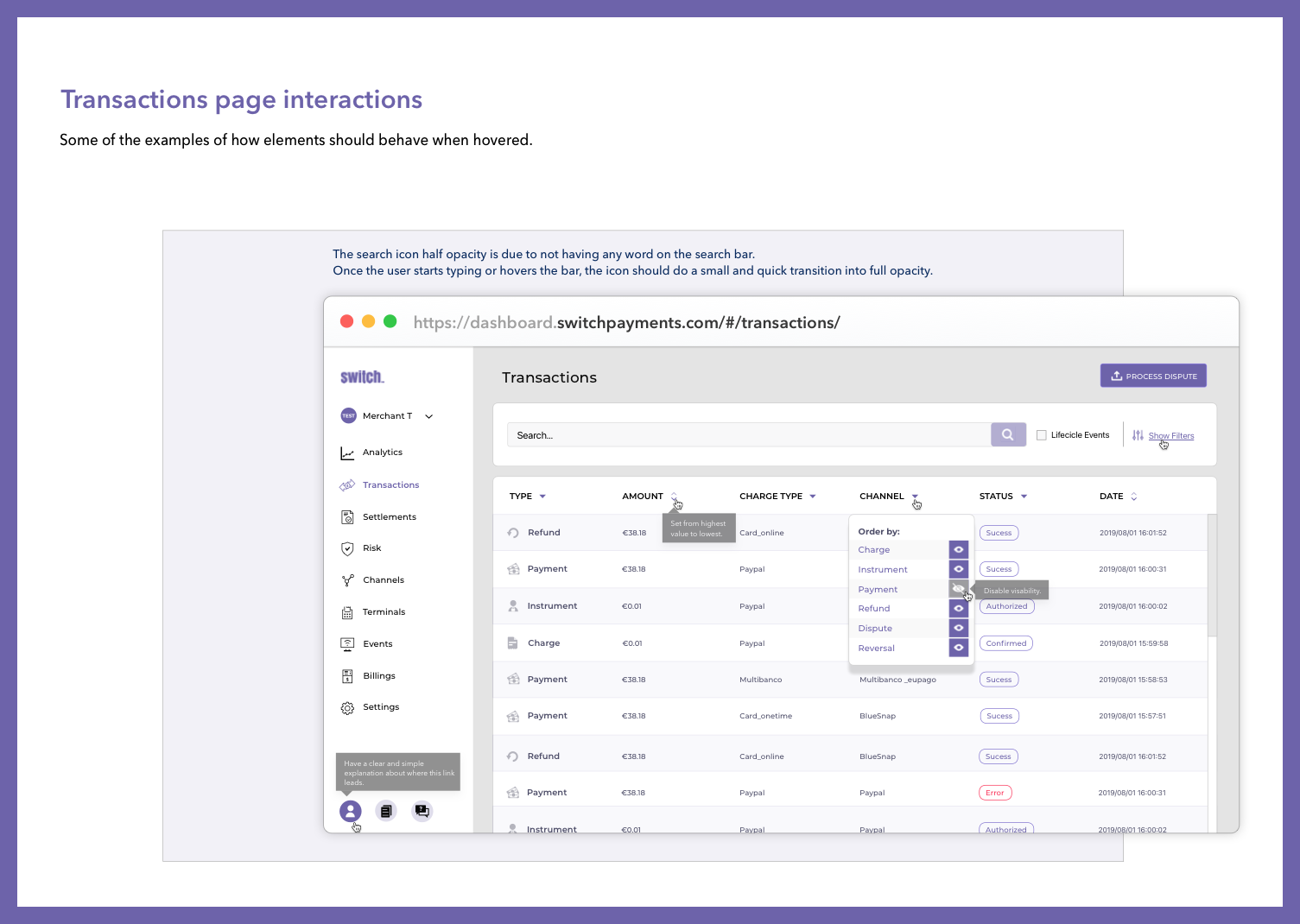Go to Events in the sidebar
Screen dimensions: 1300x924
tap(377, 644)
